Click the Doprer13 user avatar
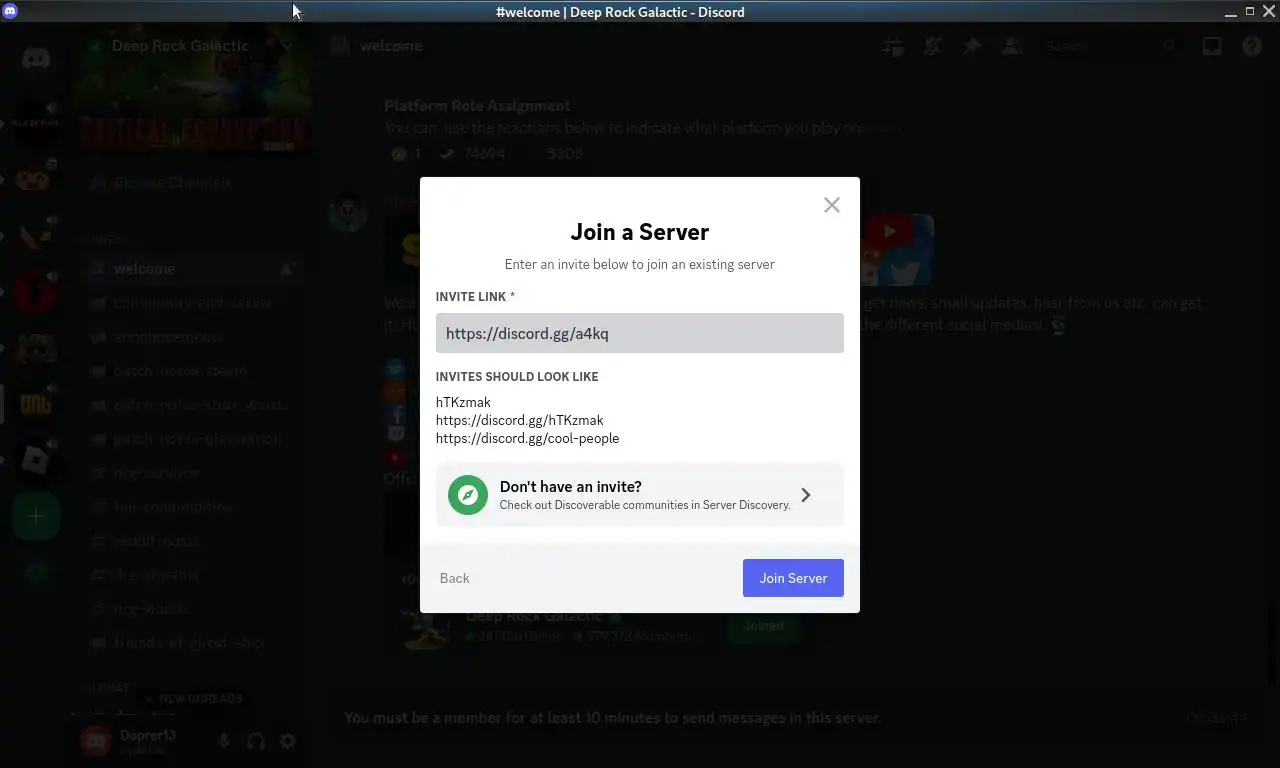 96,741
